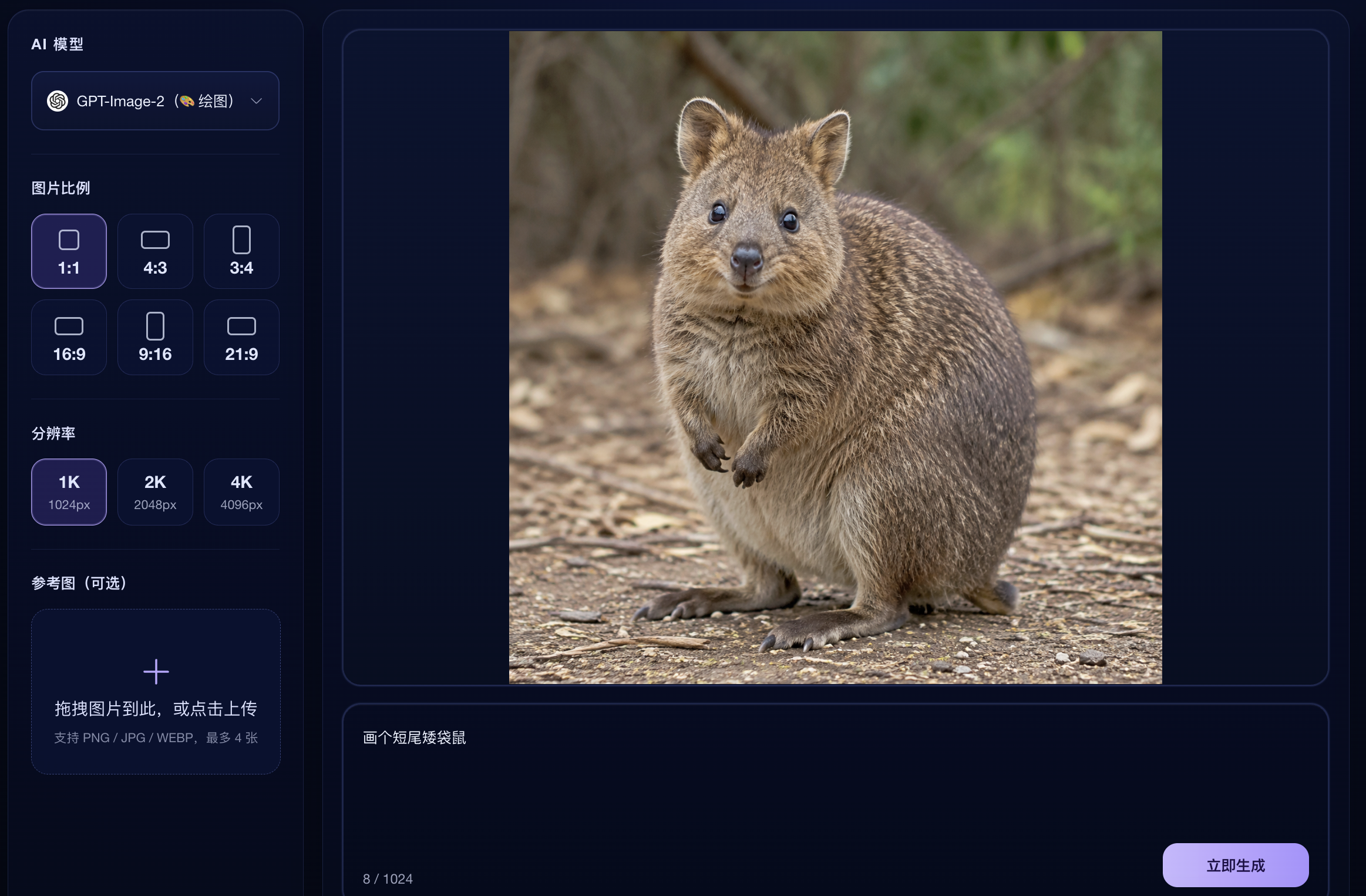Expand the model list via chevron arrow
Screen dimensions: 1366x896
pyautogui.click(x=256, y=101)
